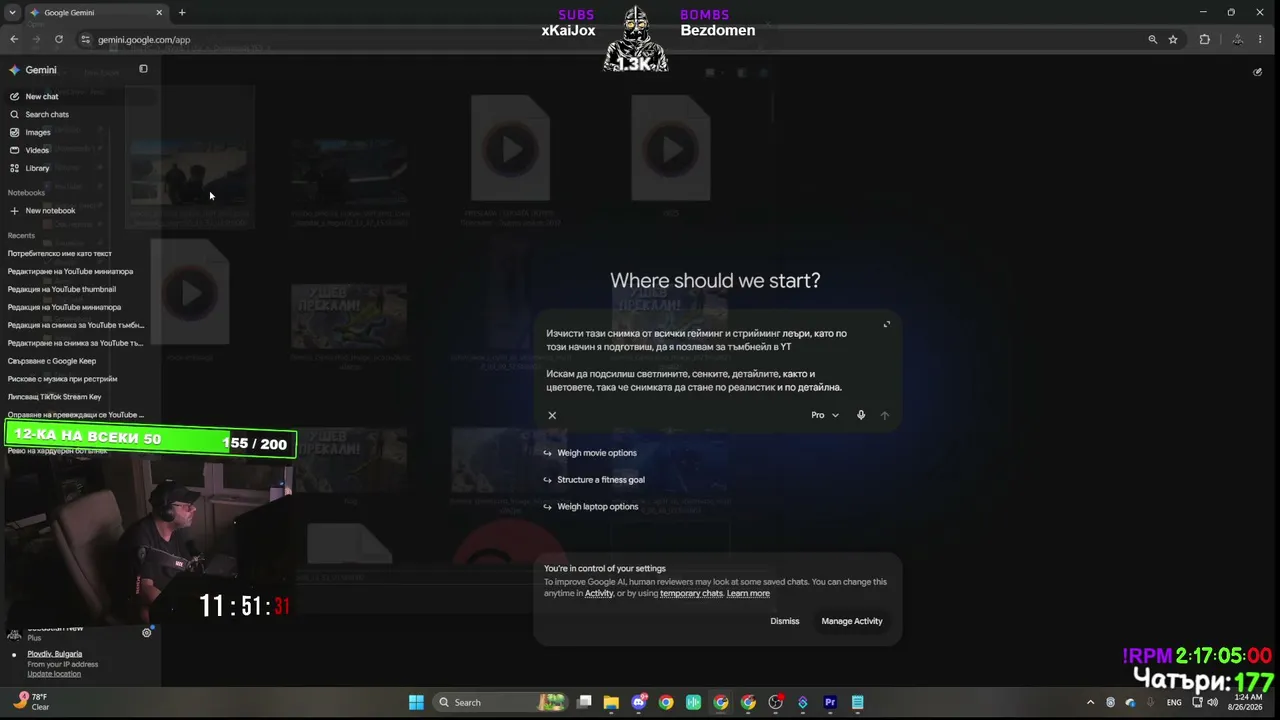This screenshot has width=1280, height=720.
Task: Open the Pro model dropdown
Action: click(825, 415)
